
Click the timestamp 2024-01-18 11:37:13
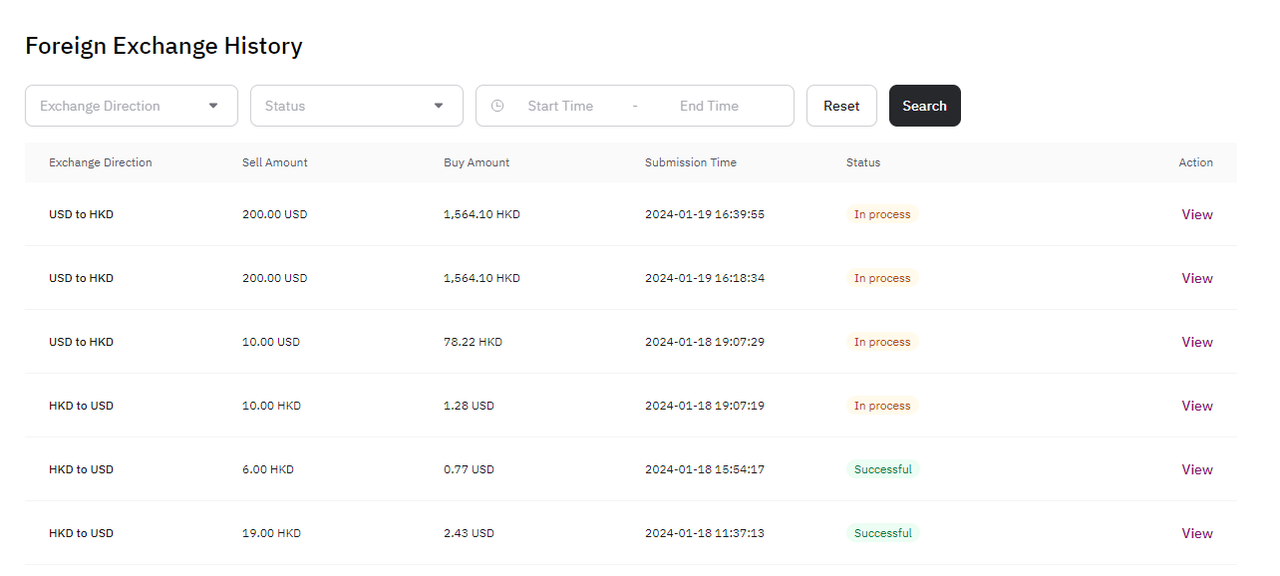pos(705,533)
